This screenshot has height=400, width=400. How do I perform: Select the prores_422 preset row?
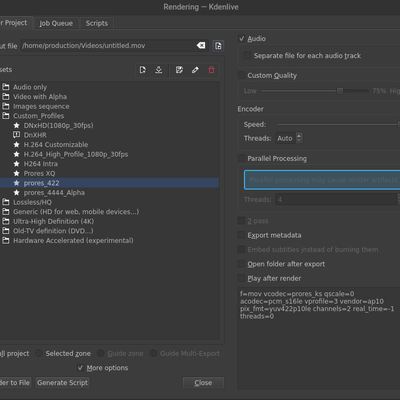[109, 183]
